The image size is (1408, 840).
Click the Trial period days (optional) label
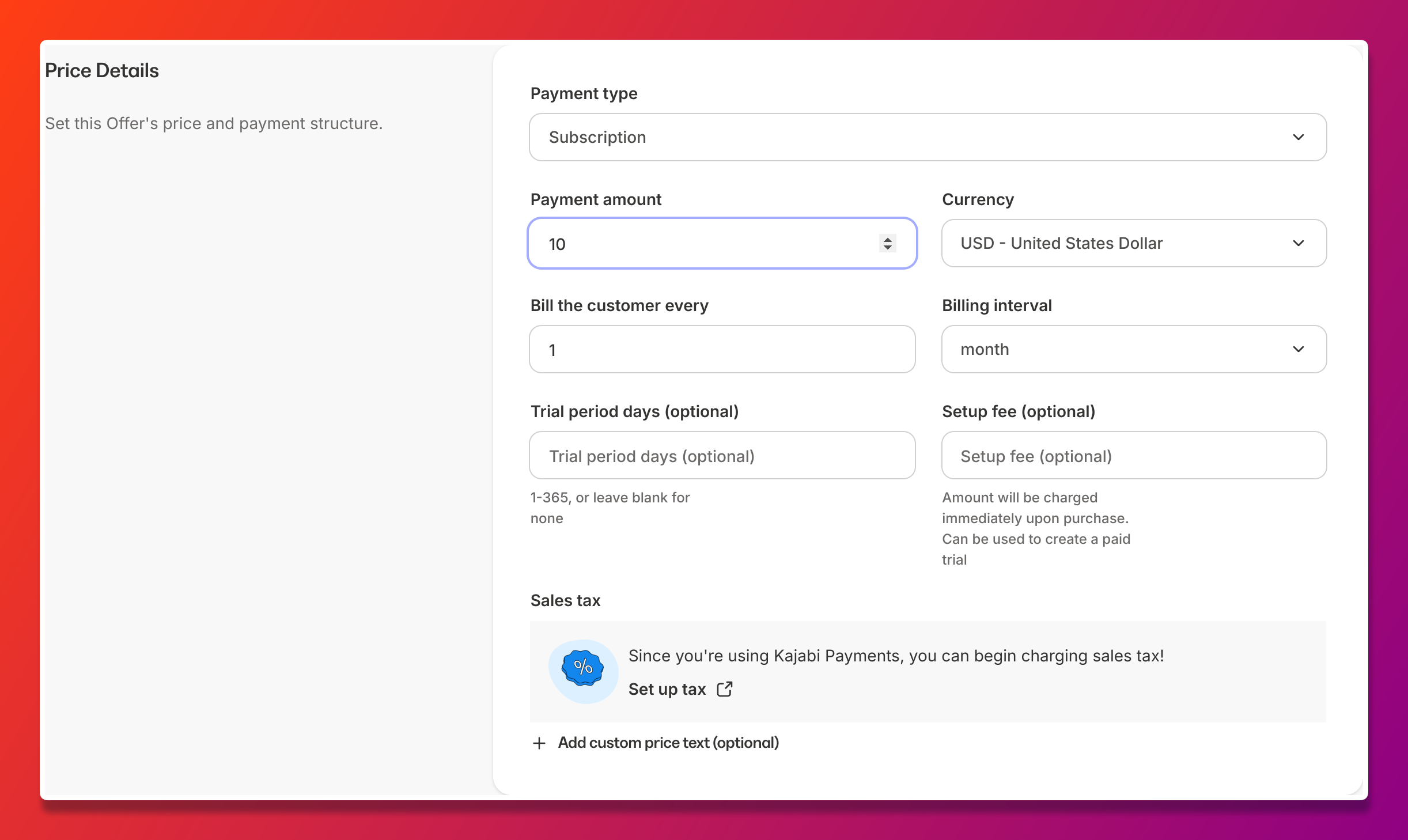point(634,411)
